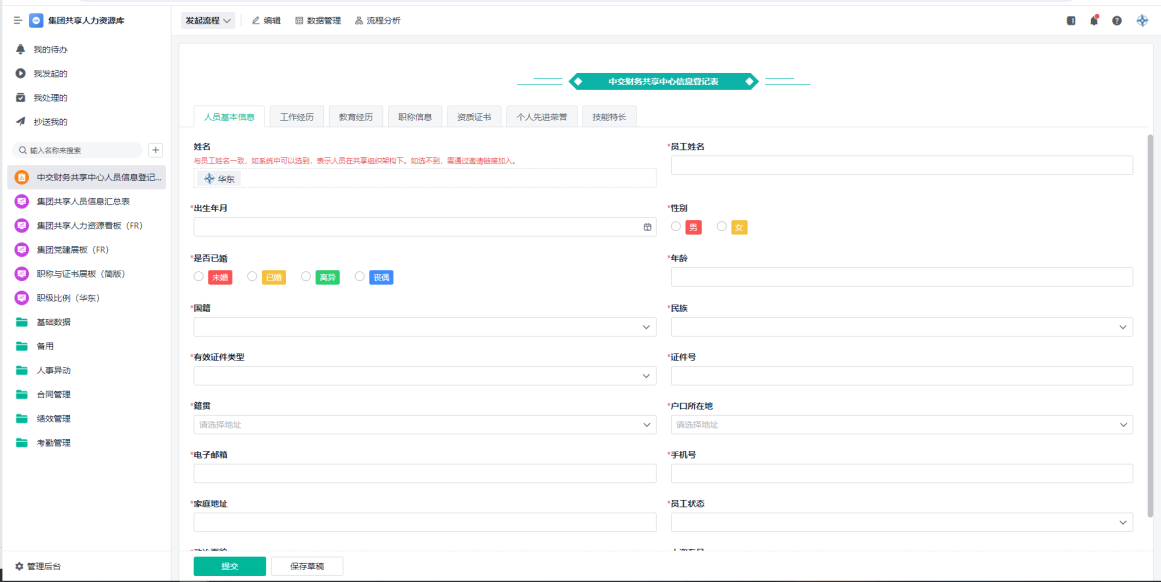Switch to the 工作经历 tab
This screenshot has width=1161, height=582.
pyautogui.click(x=297, y=117)
